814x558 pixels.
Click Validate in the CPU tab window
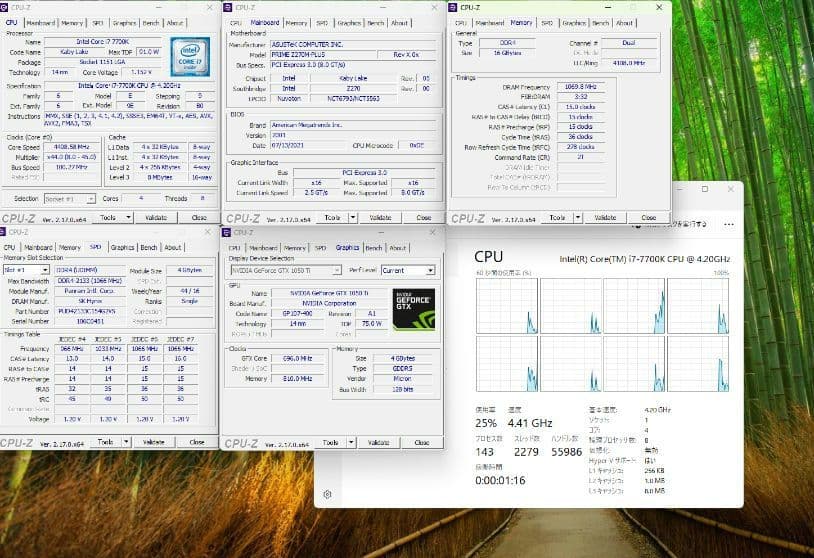tap(156, 217)
